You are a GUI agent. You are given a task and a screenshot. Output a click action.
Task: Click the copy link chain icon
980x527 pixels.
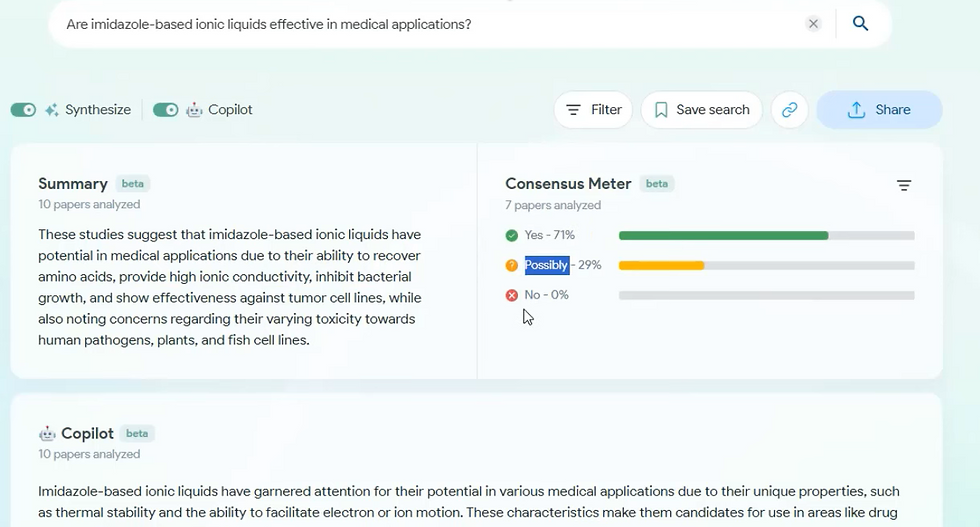coord(790,110)
